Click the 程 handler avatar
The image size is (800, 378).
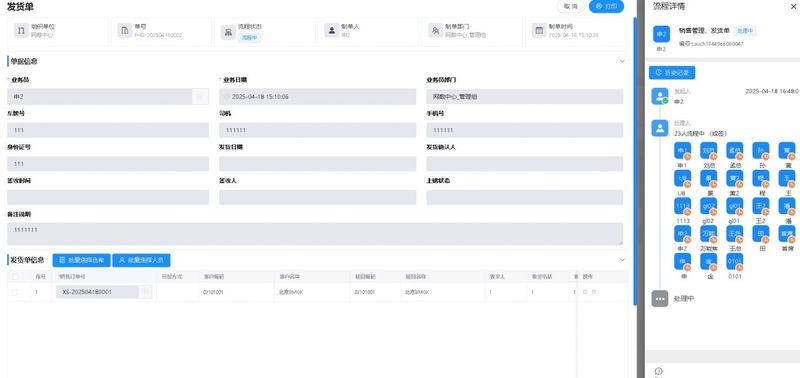[x=761, y=179]
